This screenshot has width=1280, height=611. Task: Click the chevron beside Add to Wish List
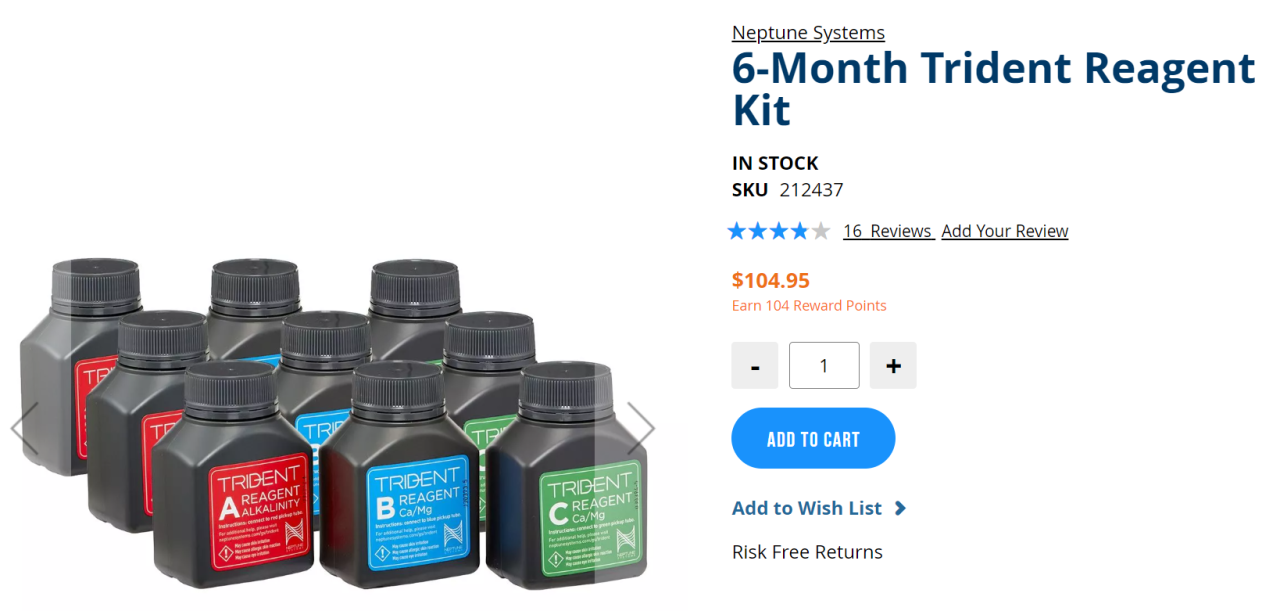(900, 508)
